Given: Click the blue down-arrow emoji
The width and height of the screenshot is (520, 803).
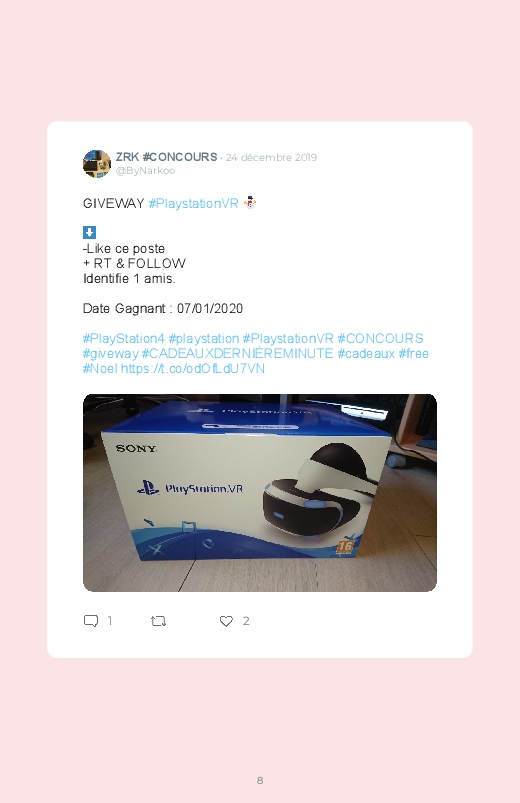Looking at the screenshot, I should pyautogui.click(x=89, y=233).
